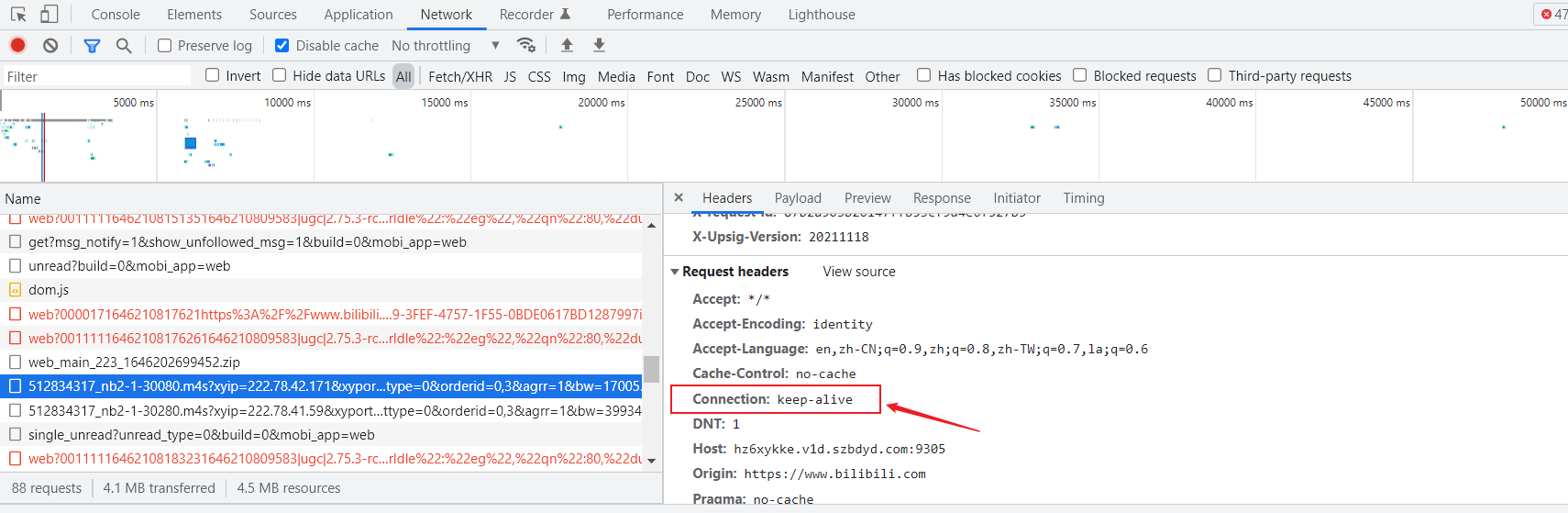
Task: Filter requests by Doc
Action: [x=698, y=76]
